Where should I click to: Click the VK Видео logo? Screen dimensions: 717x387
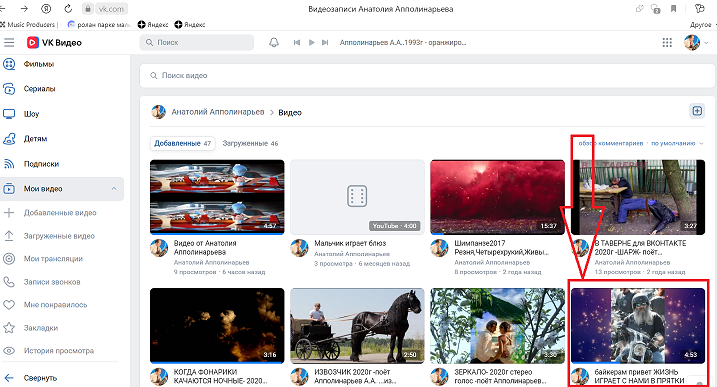point(54,43)
